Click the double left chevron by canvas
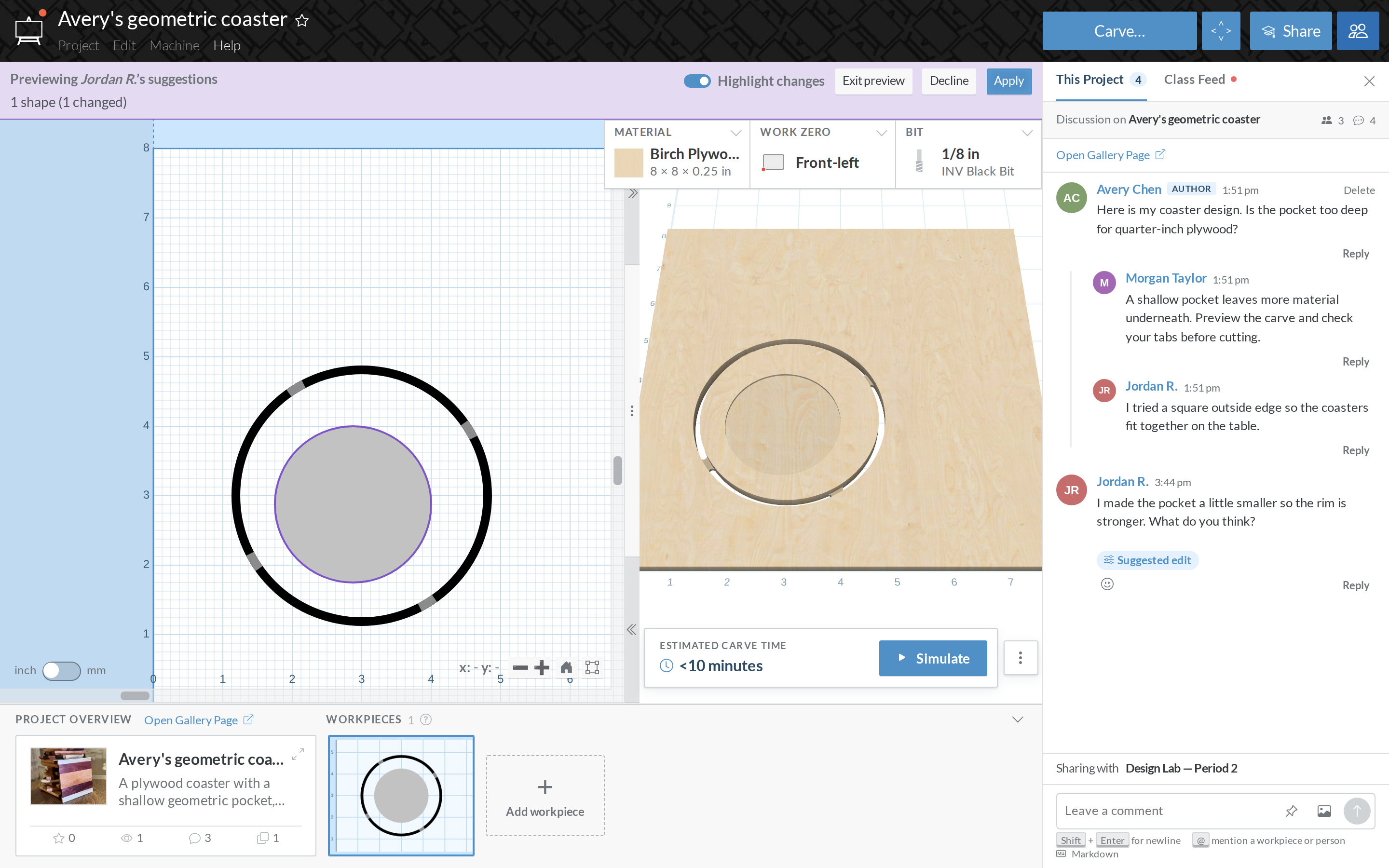 tap(631, 630)
